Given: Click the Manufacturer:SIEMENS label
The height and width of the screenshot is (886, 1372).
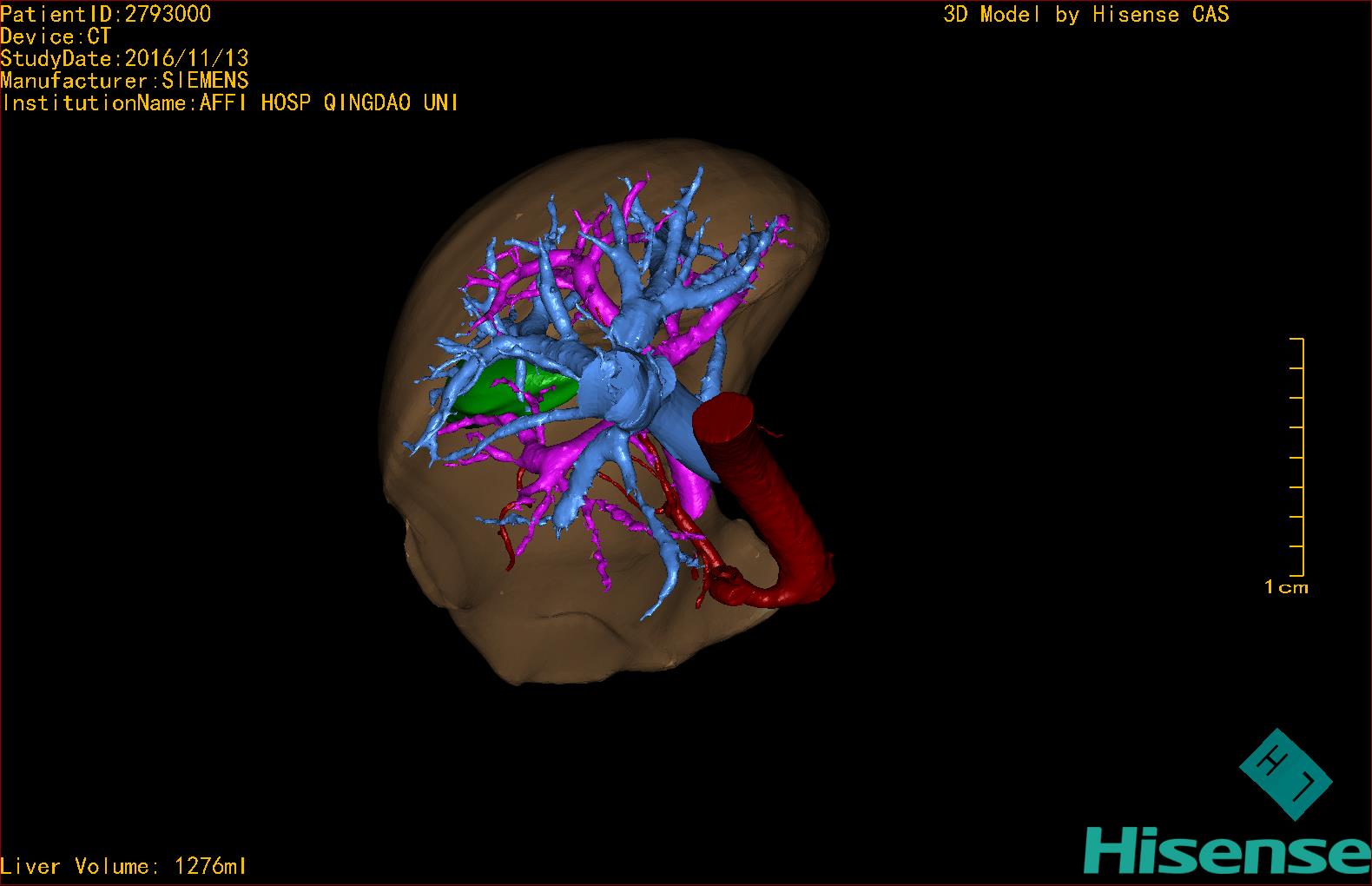Looking at the screenshot, I should 124,82.
